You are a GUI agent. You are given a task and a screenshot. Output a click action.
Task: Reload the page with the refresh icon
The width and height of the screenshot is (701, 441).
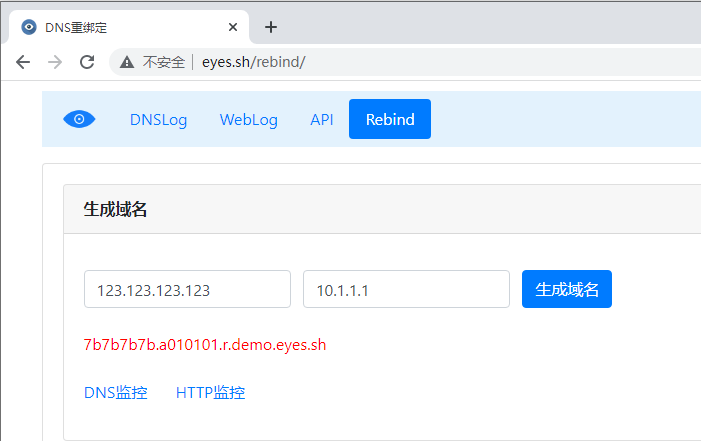(x=87, y=62)
